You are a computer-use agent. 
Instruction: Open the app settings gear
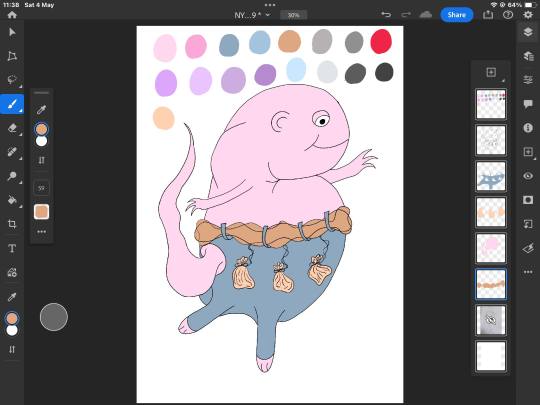click(x=528, y=15)
